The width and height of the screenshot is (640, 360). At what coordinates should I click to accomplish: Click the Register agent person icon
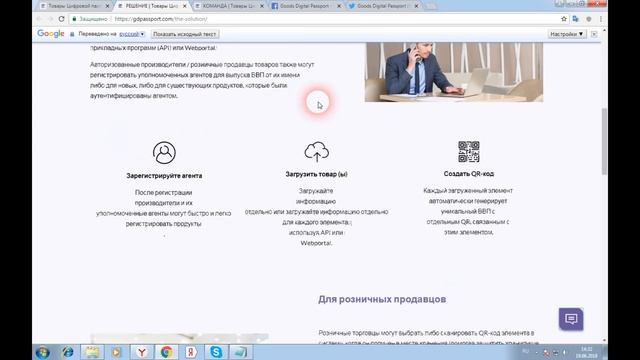click(x=164, y=153)
